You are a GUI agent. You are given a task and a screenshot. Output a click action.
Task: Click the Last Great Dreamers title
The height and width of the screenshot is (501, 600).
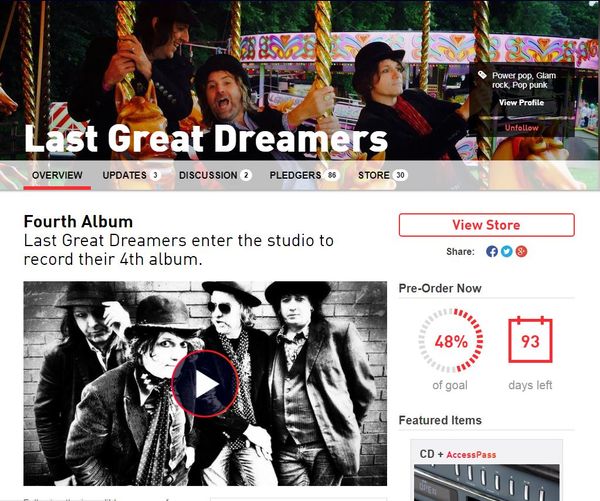206,139
